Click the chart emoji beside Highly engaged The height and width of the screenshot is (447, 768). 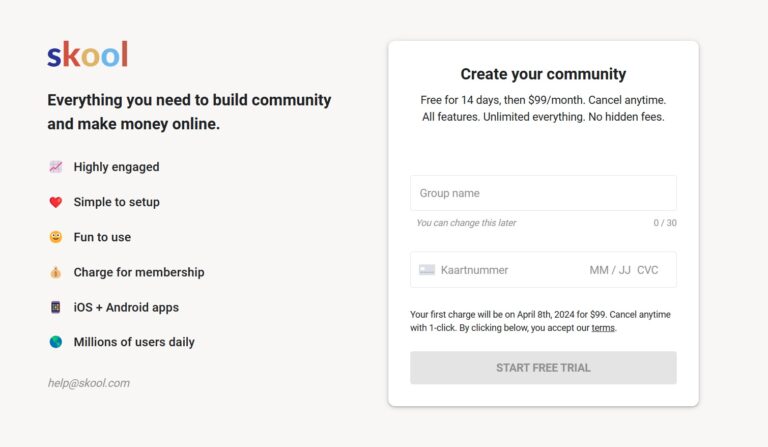click(x=56, y=167)
